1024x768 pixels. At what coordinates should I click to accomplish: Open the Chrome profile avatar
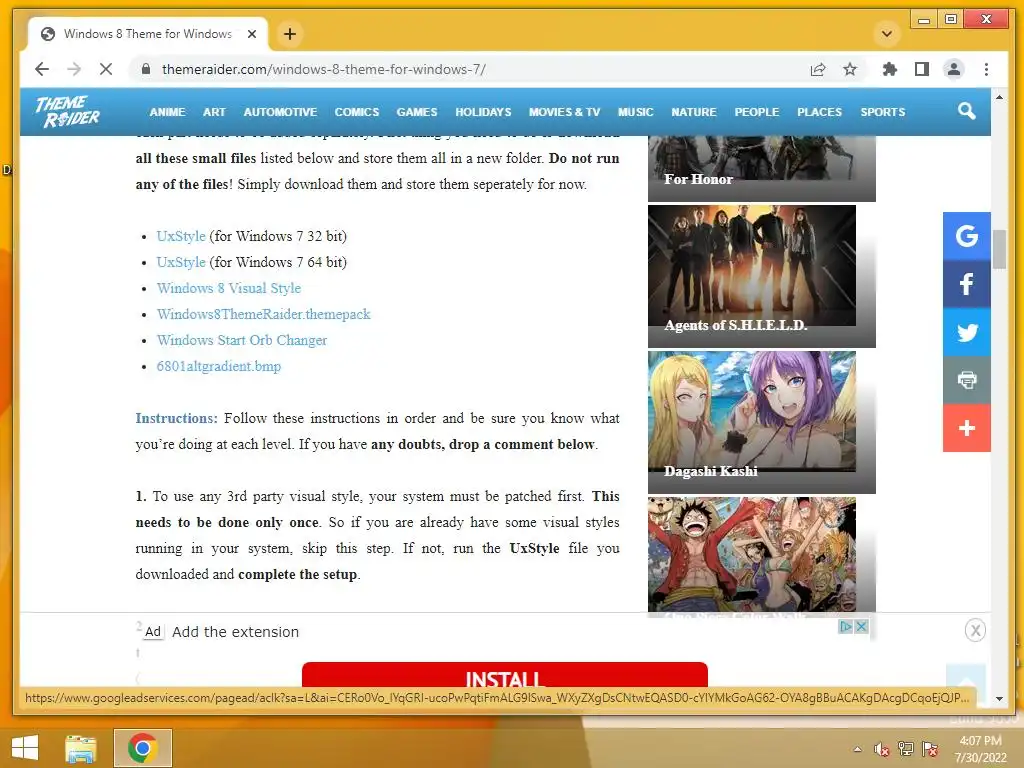click(953, 69)
